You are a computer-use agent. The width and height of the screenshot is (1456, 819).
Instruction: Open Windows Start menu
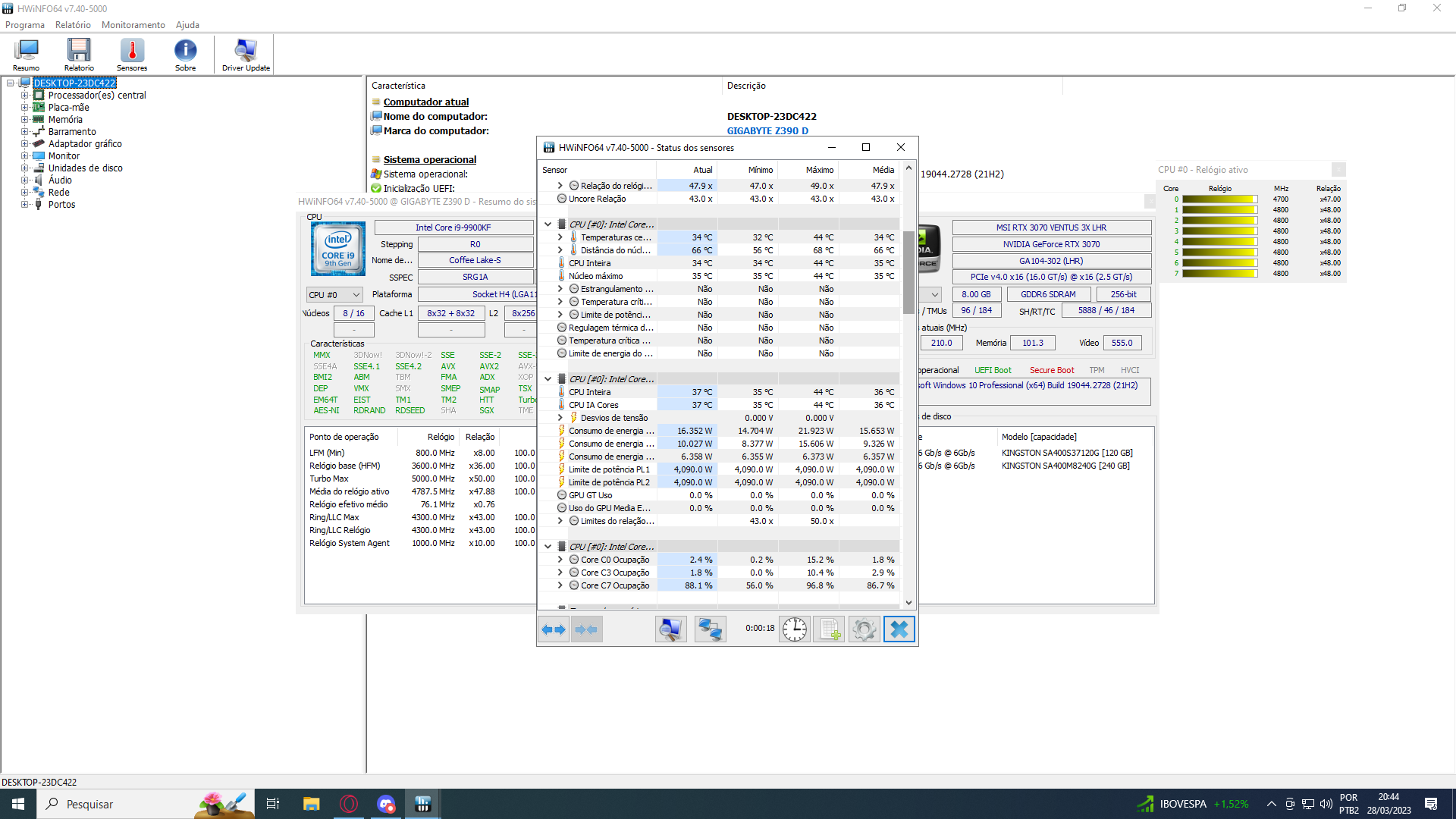click(18, 804)
